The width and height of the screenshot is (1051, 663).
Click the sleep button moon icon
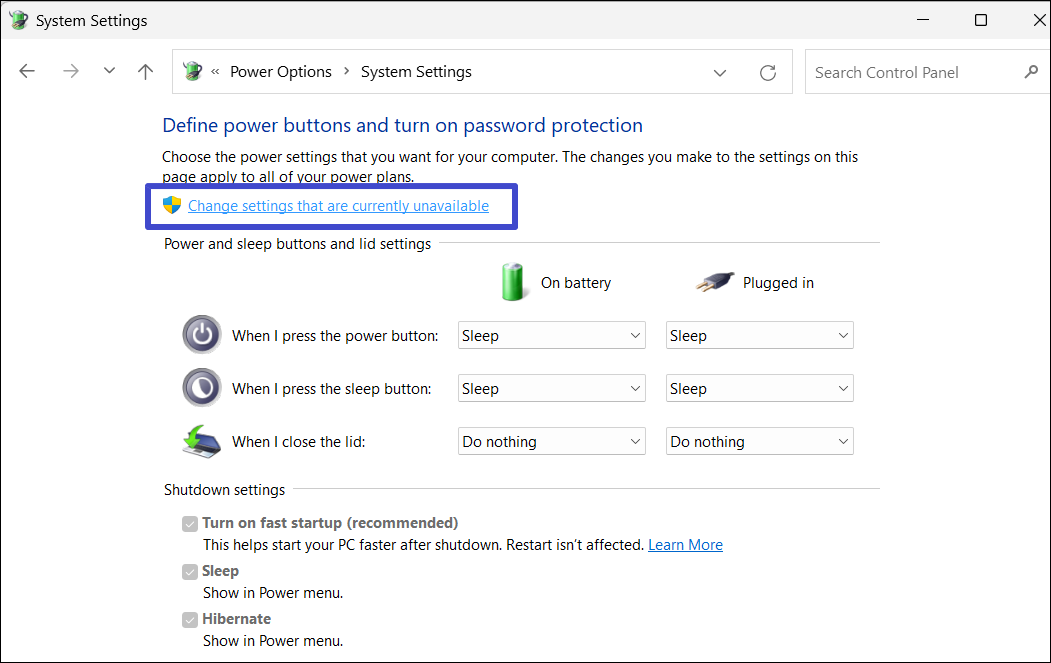[202, 388]
